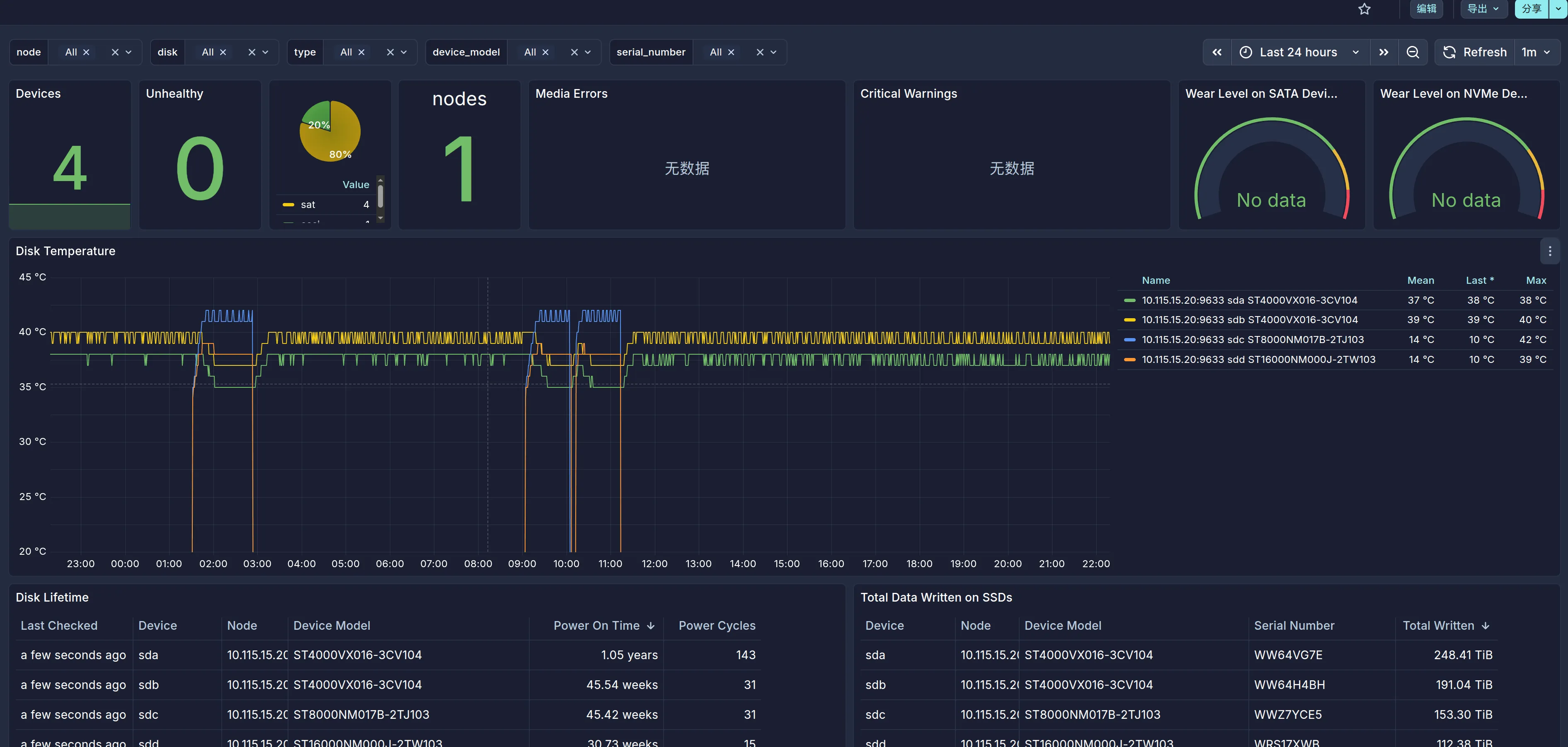Expand the disk variable dropdown
Image resolution: width=1568 pixels, height=747 pixels.
click(x=265, y=52)
